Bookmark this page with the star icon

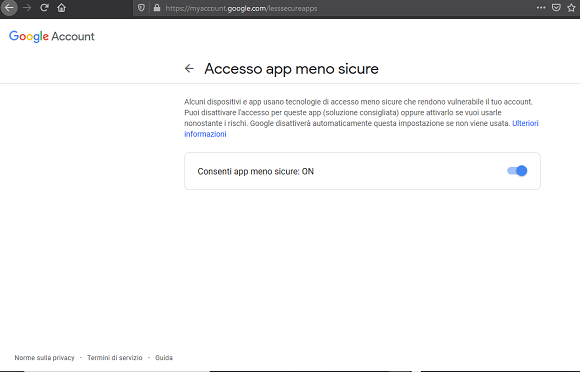pyautogui.click(x=571, y=7)
